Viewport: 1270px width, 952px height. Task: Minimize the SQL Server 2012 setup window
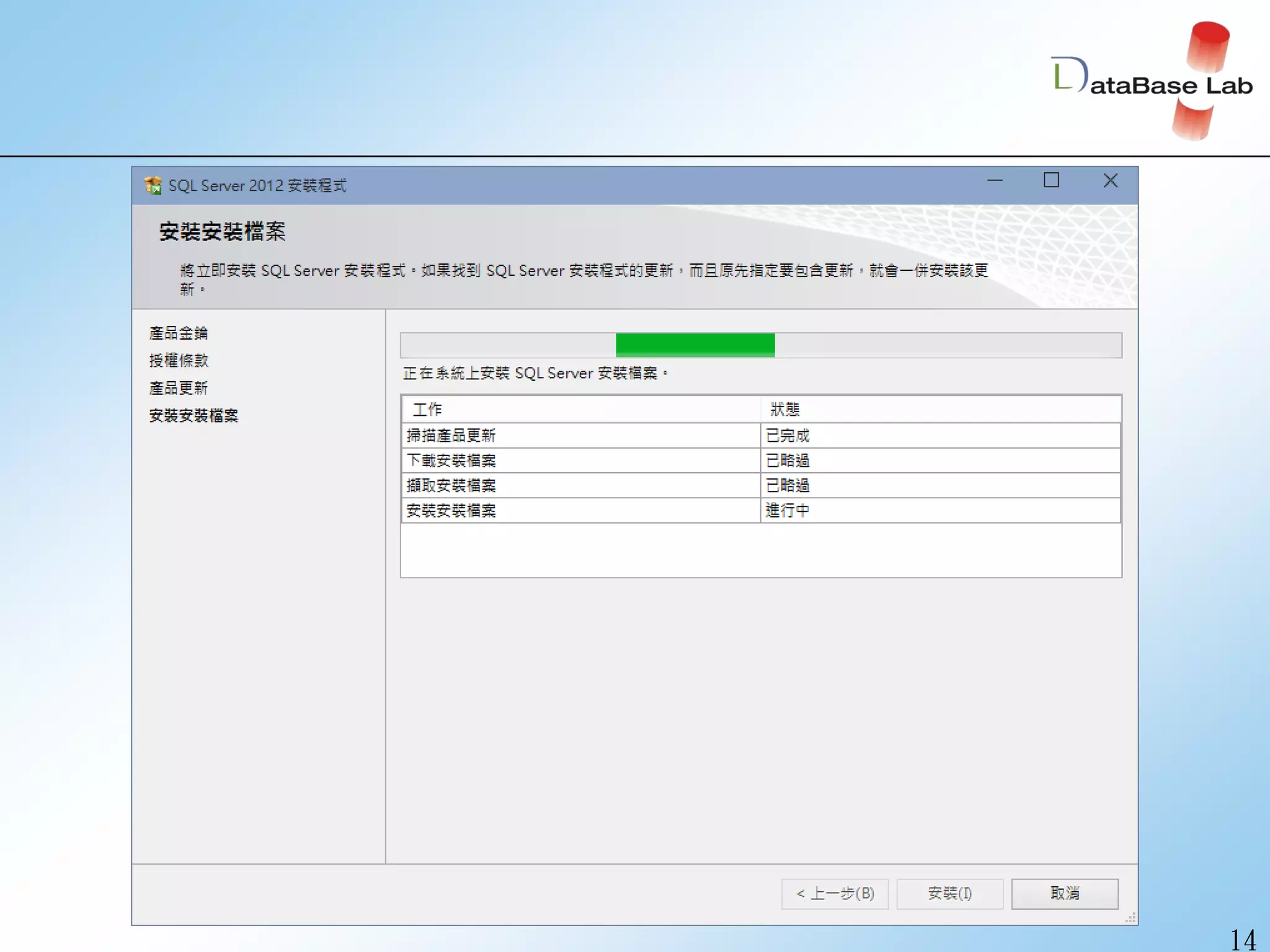pyautogui.click(x=995, y=181)
